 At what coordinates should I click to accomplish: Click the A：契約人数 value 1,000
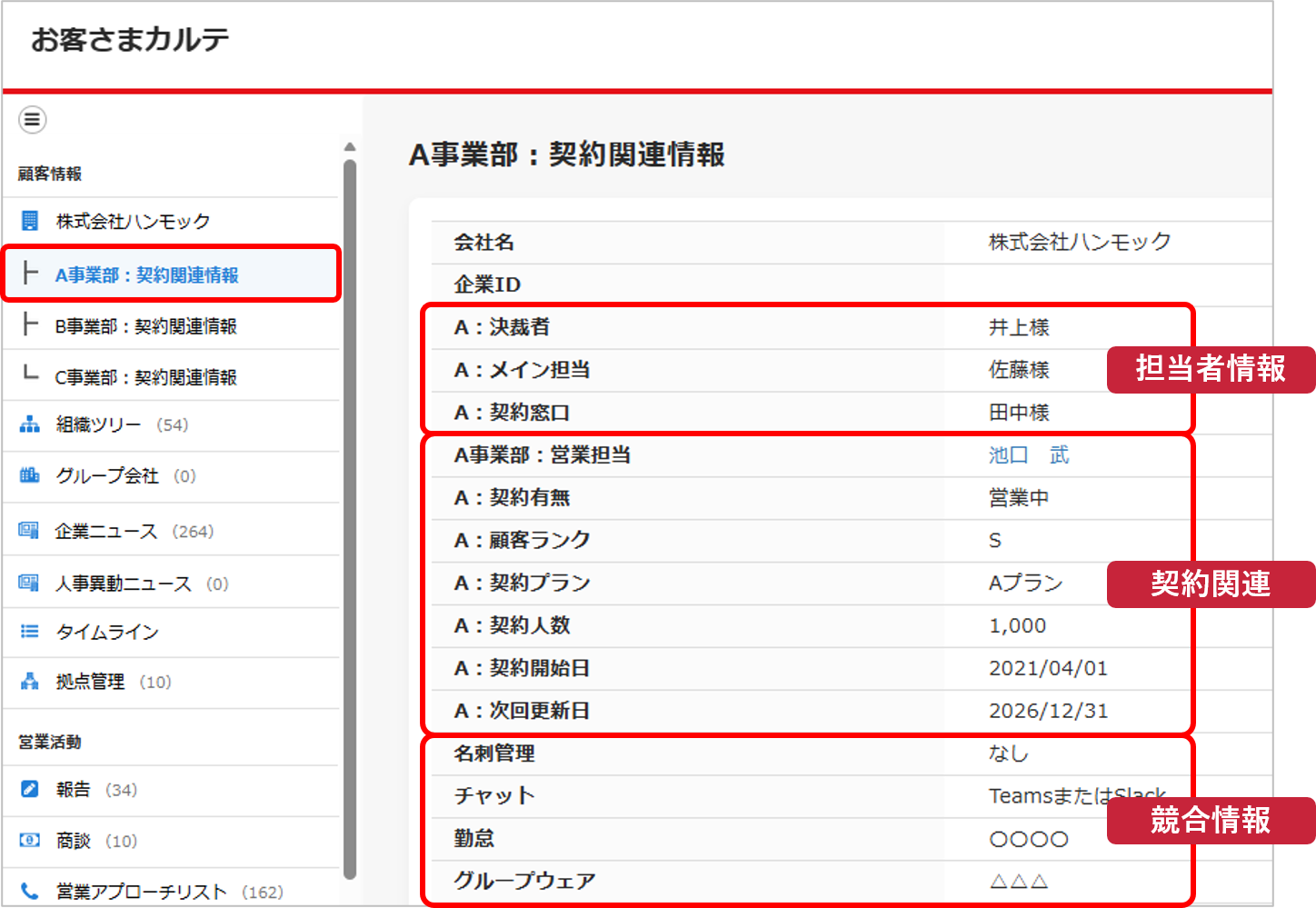[1017, 625]
